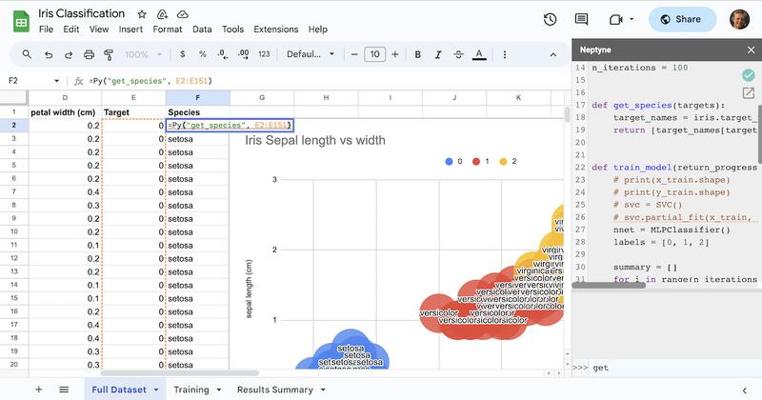Open the text color picker

coord(479,54)
